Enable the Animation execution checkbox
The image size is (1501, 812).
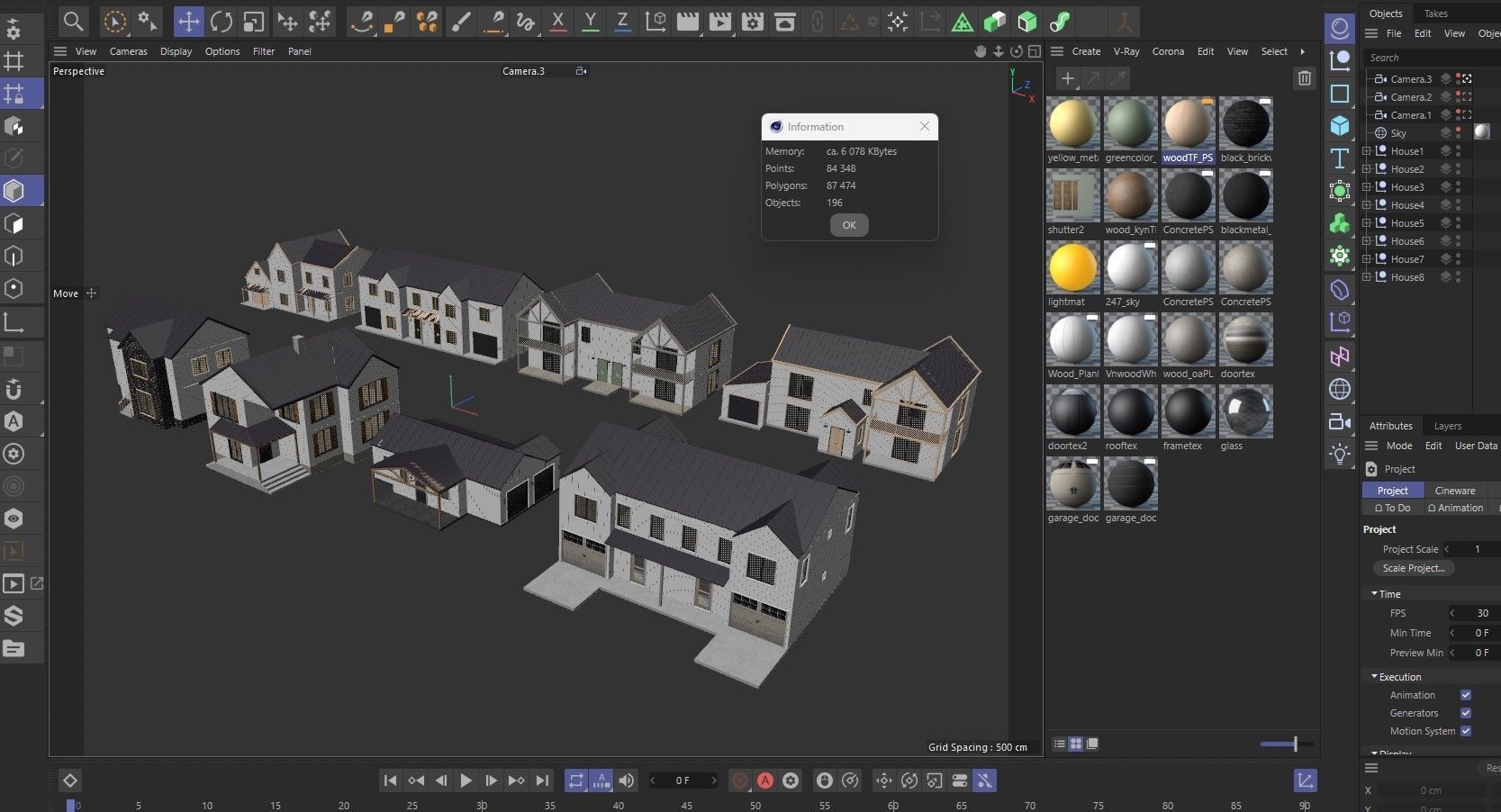[1466, 695]
